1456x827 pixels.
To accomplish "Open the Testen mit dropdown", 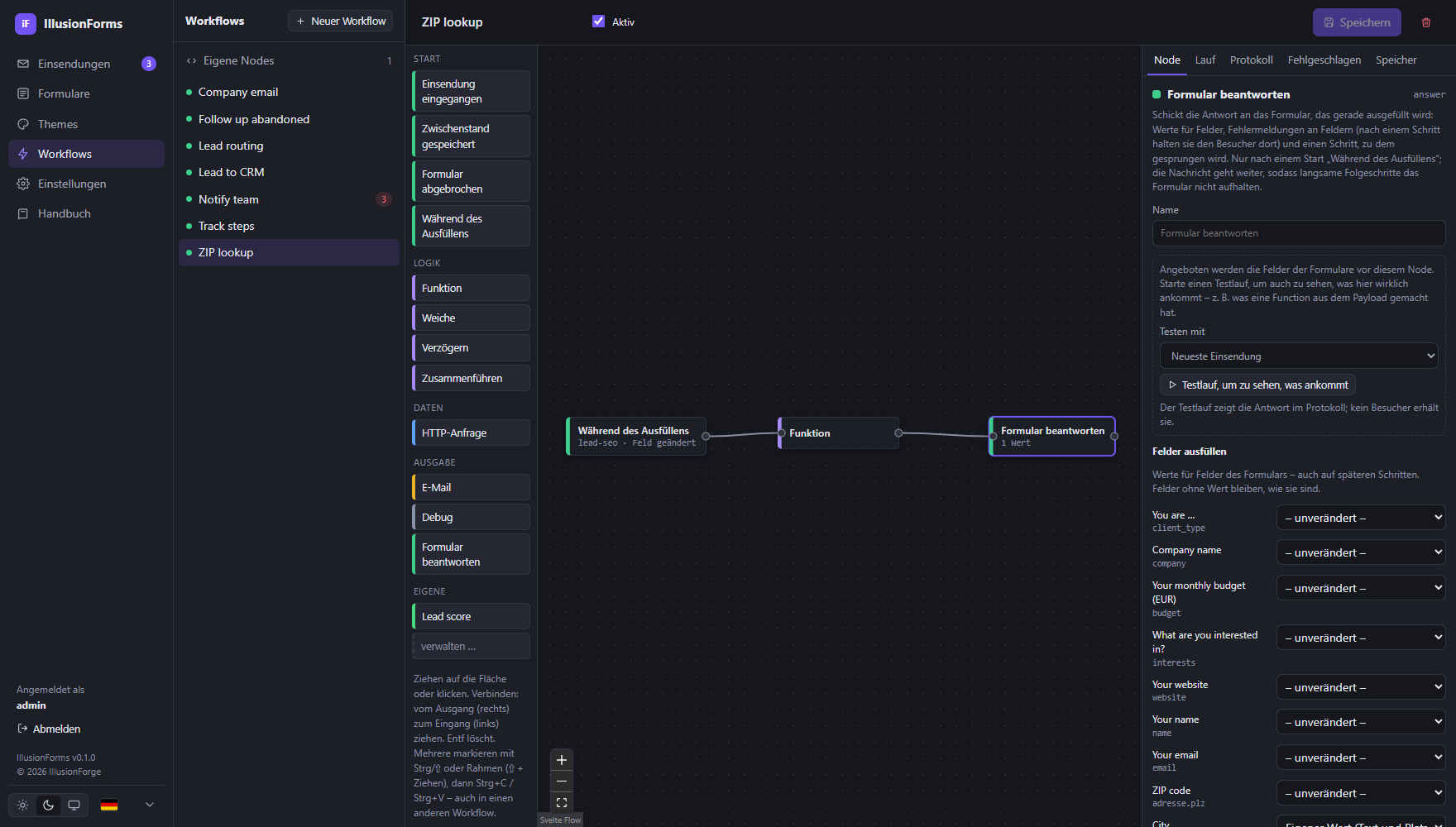I will [x=1299, y=356].
